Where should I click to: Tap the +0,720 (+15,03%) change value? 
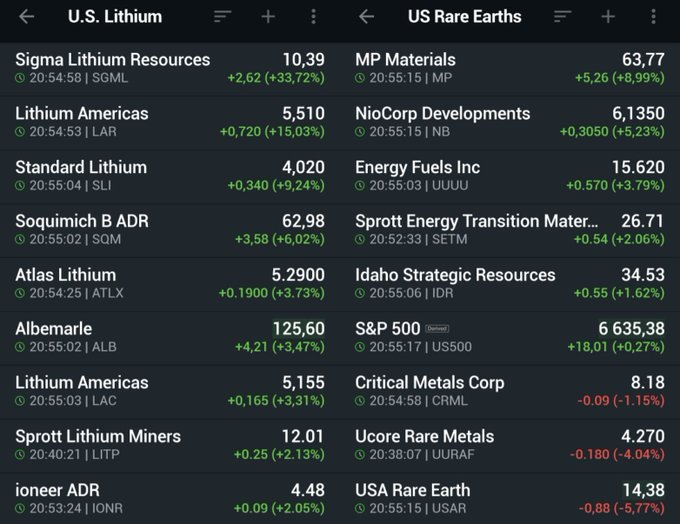click(x=272, y=131)
